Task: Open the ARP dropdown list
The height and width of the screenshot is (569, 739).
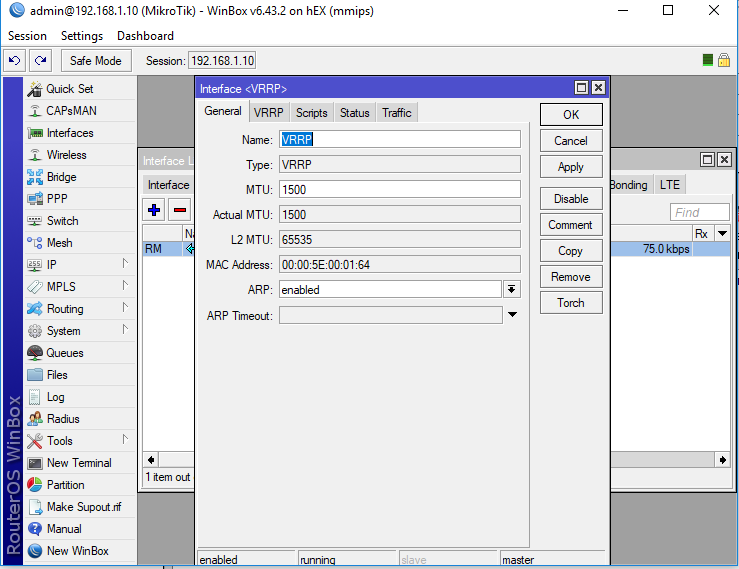Action: click(x=512, y=289)
